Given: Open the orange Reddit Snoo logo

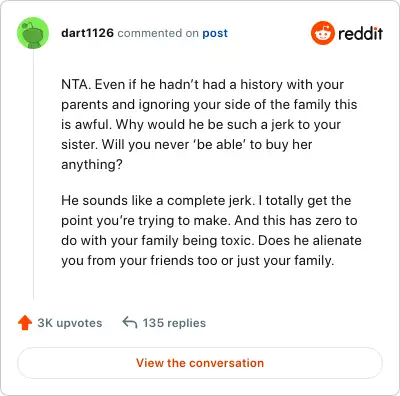Looking at the screenshot, I should [x=322, y=33].
